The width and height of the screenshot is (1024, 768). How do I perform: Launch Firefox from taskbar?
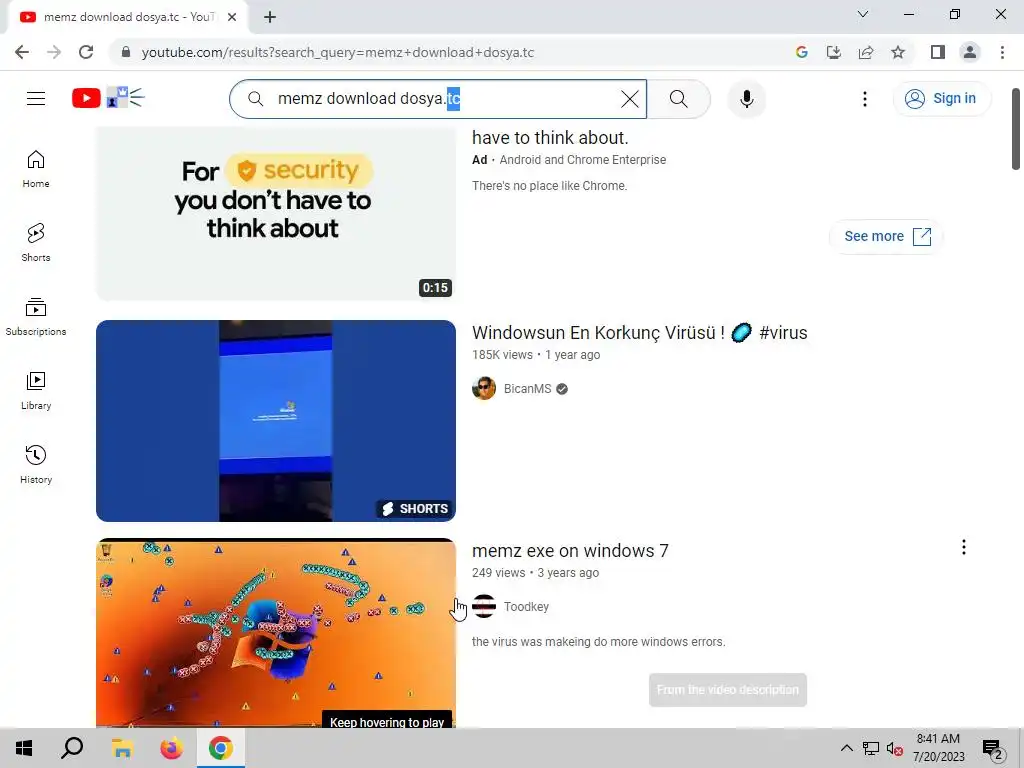(171, 748)
